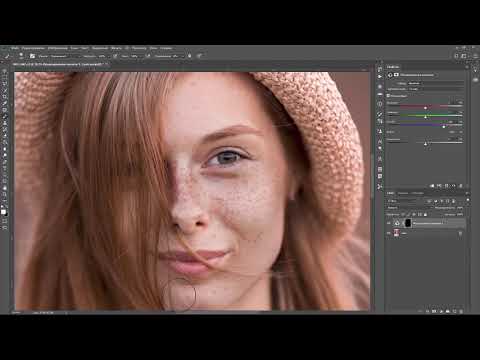
Task: Open the workspace switcher icon
Action: (x=464, y=56)
